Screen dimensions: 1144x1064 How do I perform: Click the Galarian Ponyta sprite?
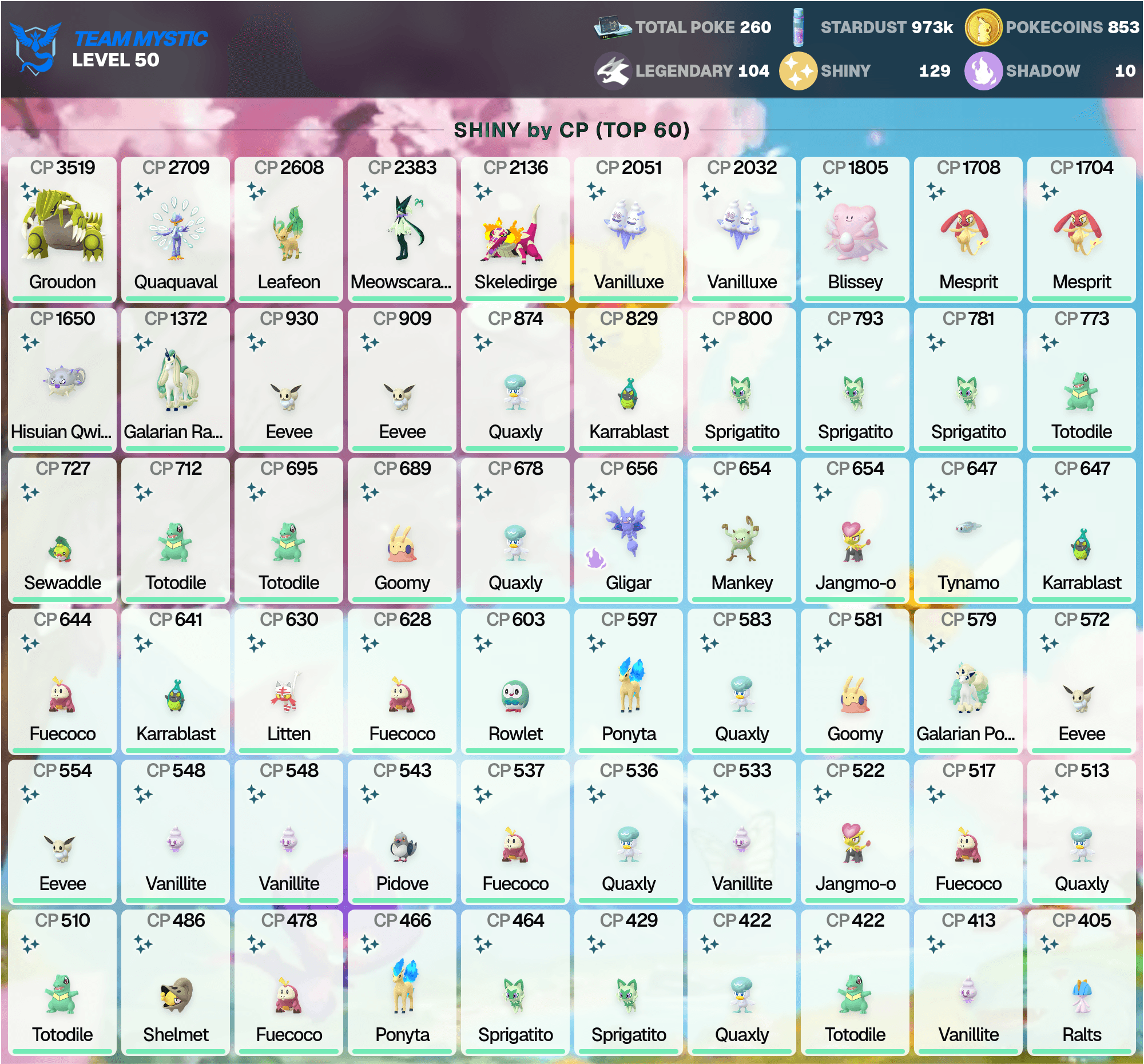point(968,687)
